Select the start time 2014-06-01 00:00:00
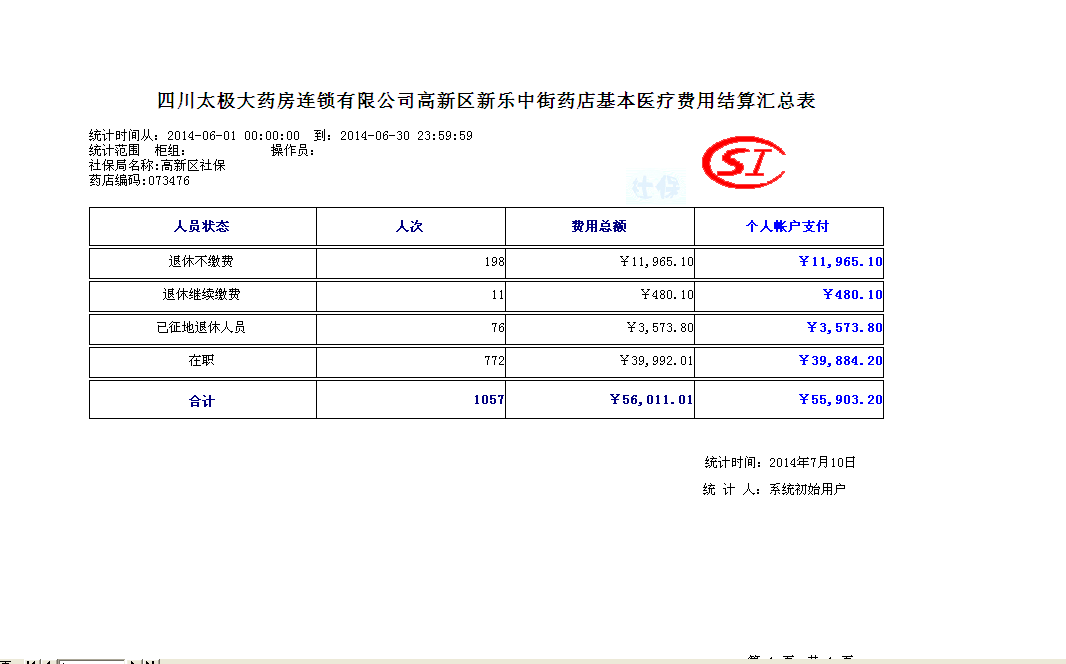The height and width of the screenshot is (664, 1066). [x=233, y=136]
